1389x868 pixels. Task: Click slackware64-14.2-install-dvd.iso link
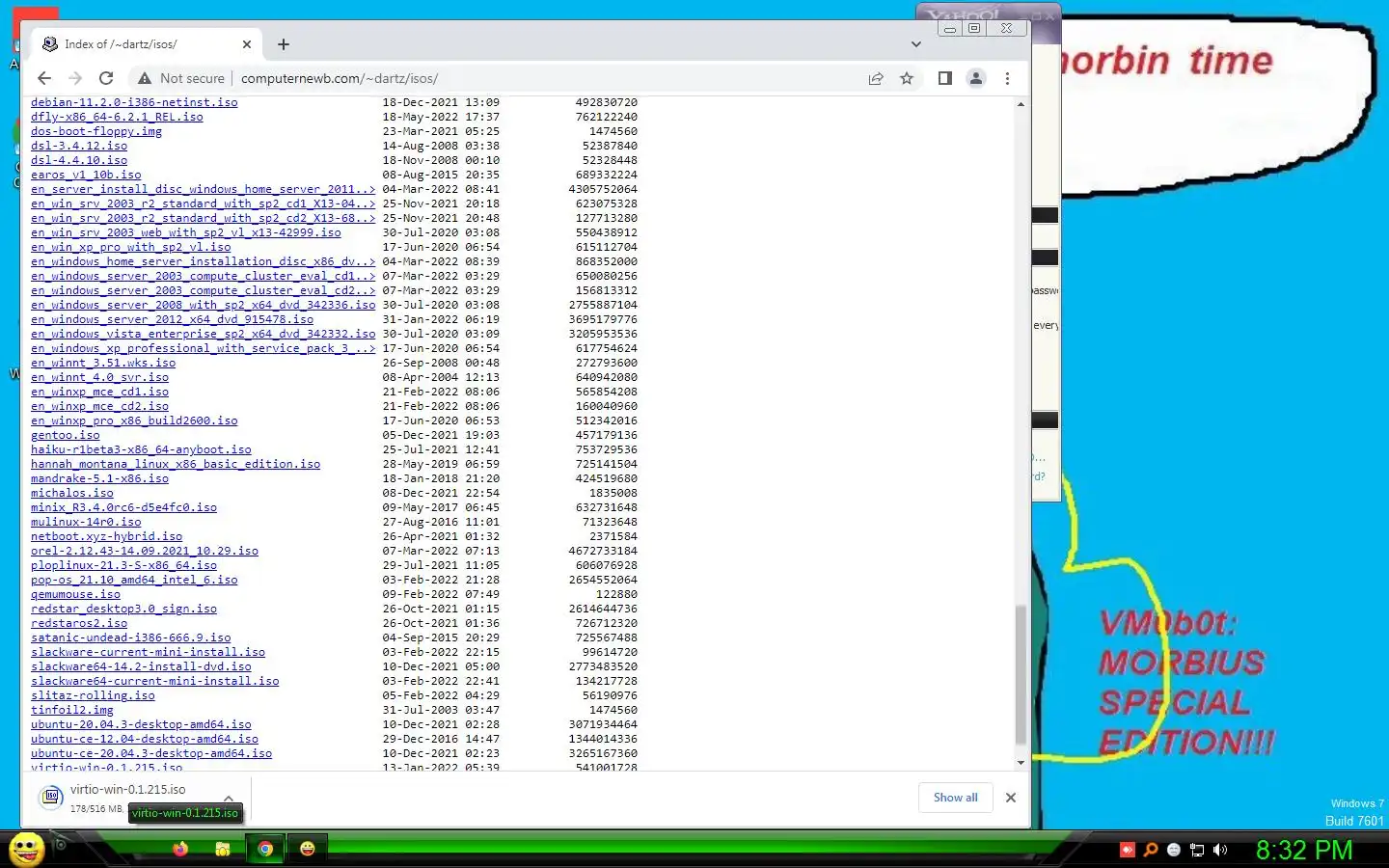click(141, 666)
